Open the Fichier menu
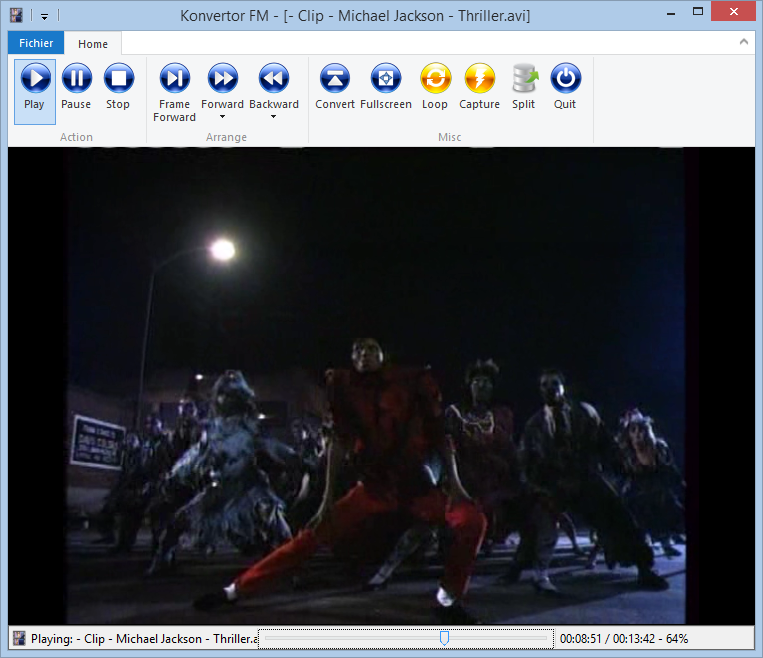 36,43
